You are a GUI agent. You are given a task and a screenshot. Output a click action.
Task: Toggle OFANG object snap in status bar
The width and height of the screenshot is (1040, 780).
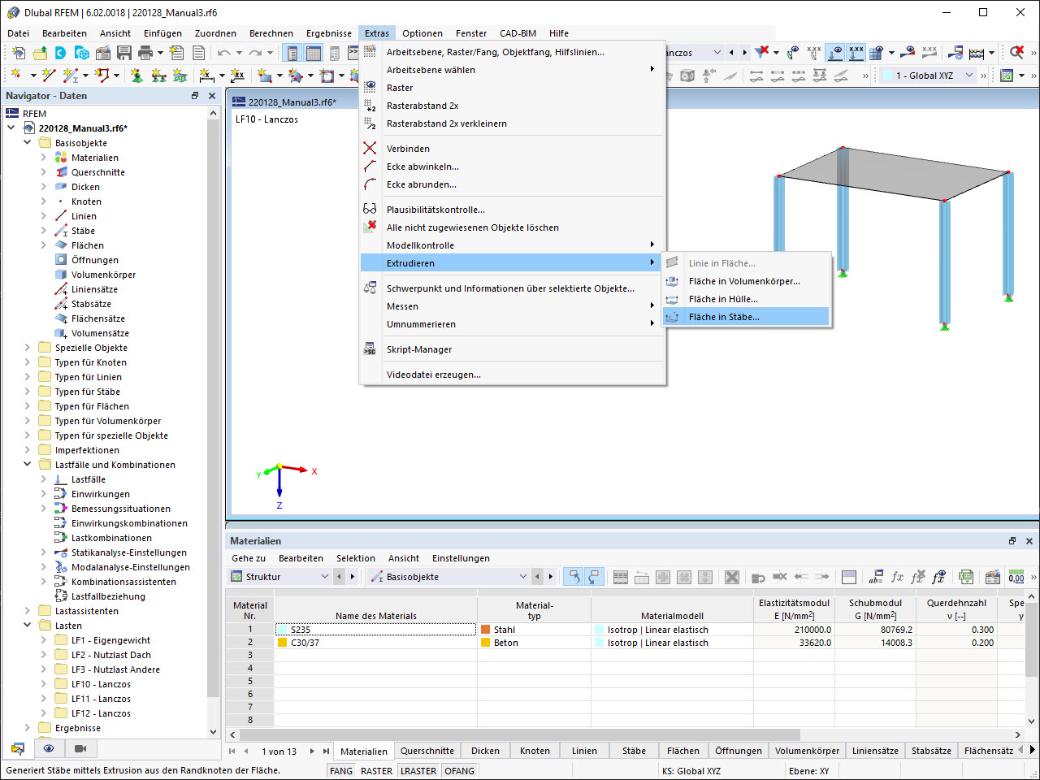459,771
